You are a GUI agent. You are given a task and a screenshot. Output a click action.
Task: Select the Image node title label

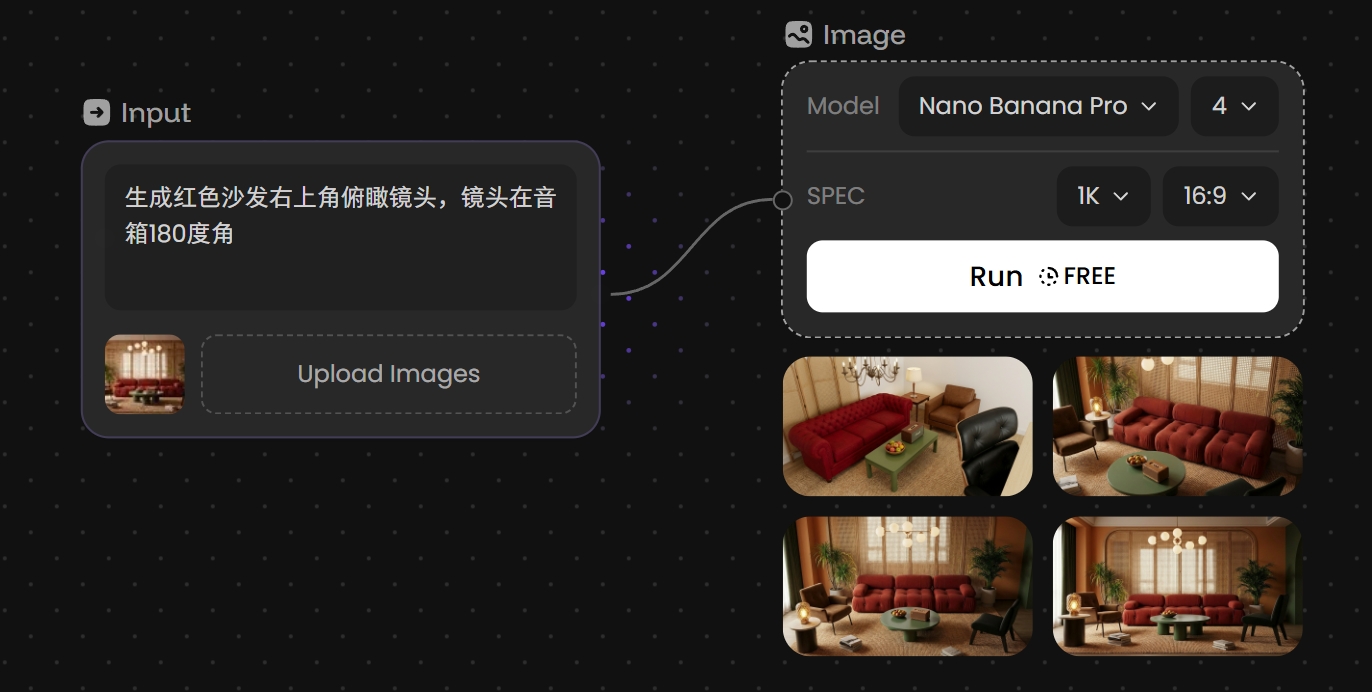pos(864,35)
